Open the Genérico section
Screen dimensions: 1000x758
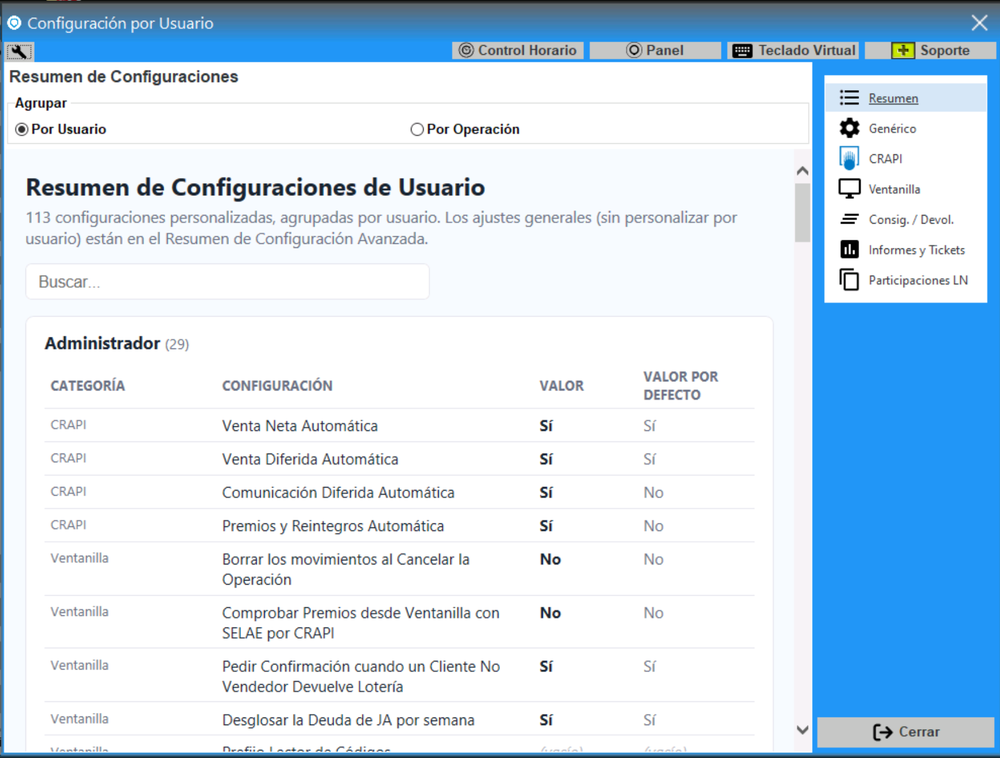(906, 128)
